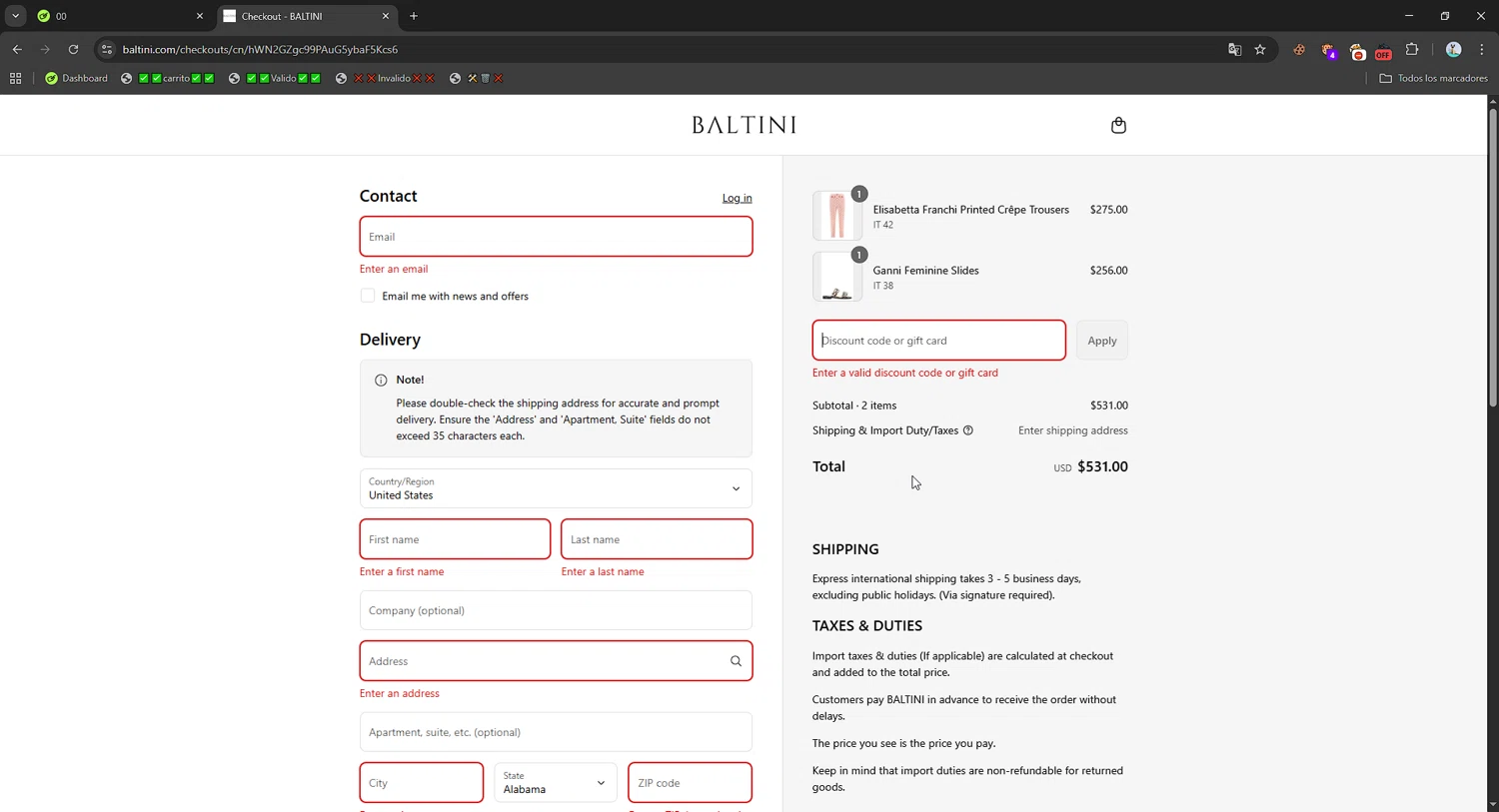Image resolution: width=1499 pixels, height=812 pixels.
Task: Open the plain cookie extension icon
Action: [1299, 49]
